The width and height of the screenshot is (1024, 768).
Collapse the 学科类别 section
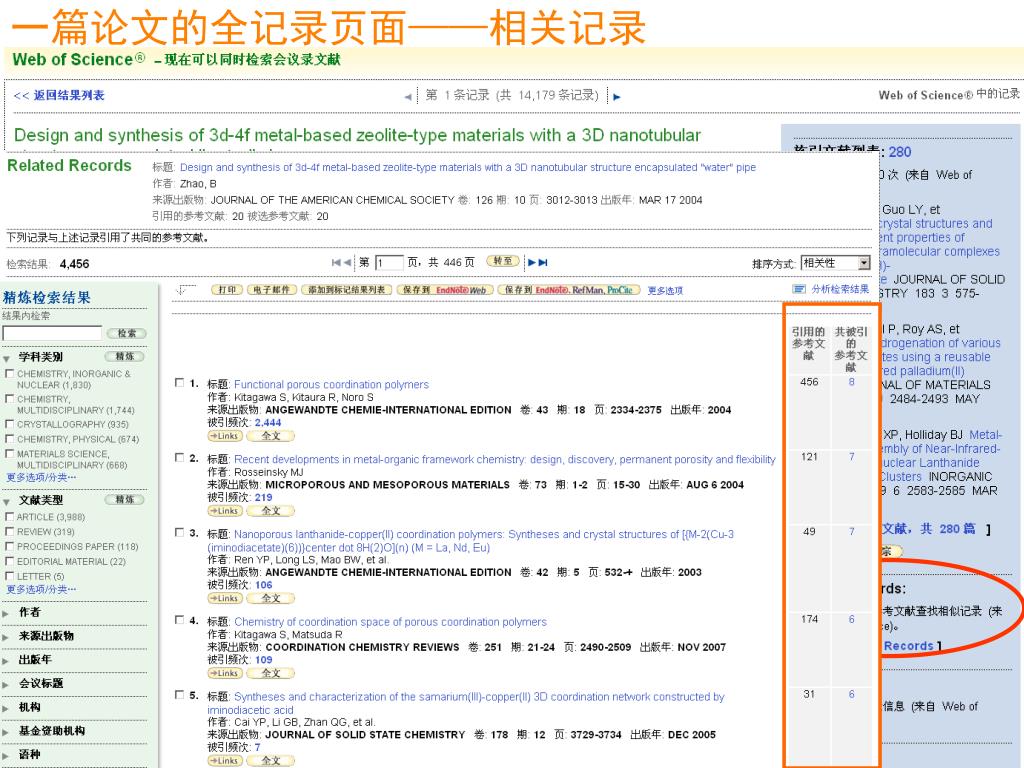[6, 358]
